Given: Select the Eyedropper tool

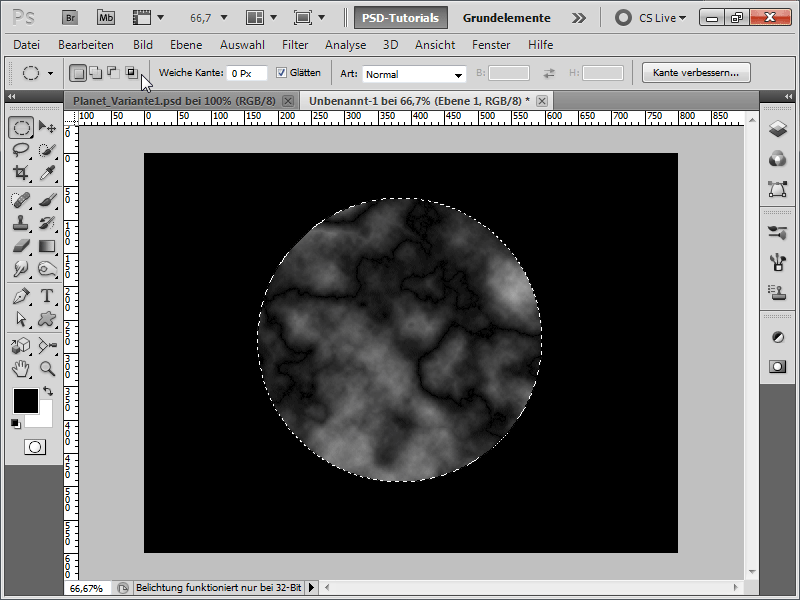Looking at the screenshot, I should [x=47, y=172].
